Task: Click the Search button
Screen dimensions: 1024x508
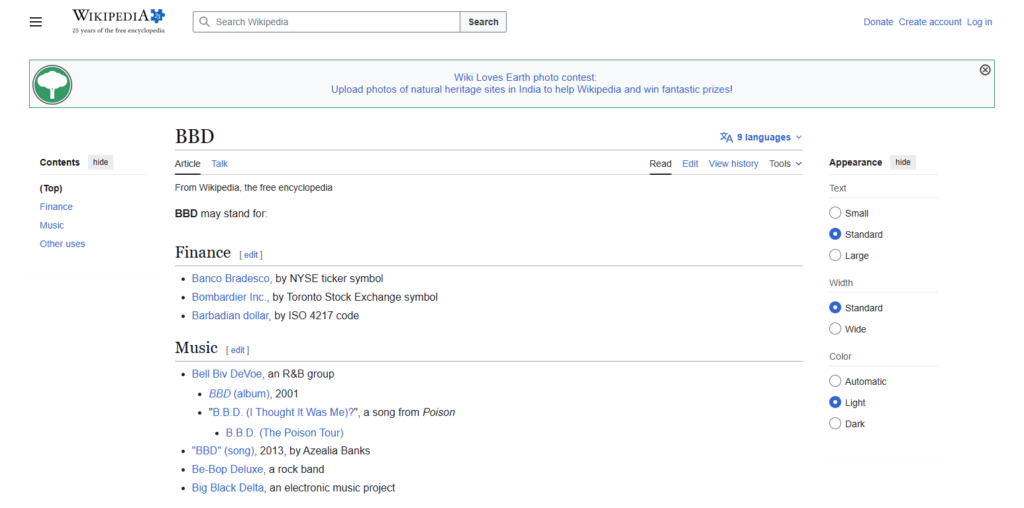Action: pyautogui.click(x=483, y=22)
